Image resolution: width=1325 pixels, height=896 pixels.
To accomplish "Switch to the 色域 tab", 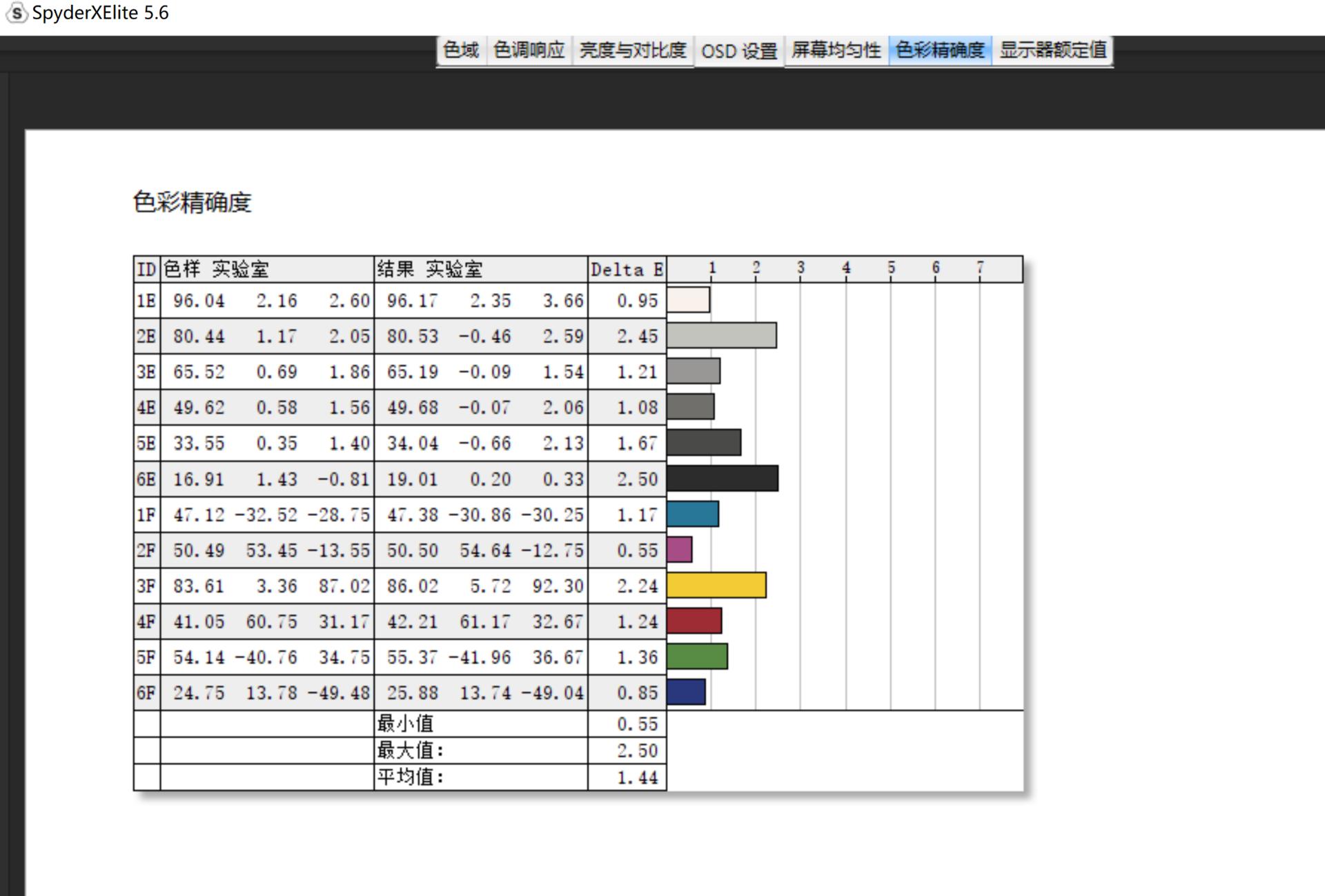I will [x=461, y=50].
